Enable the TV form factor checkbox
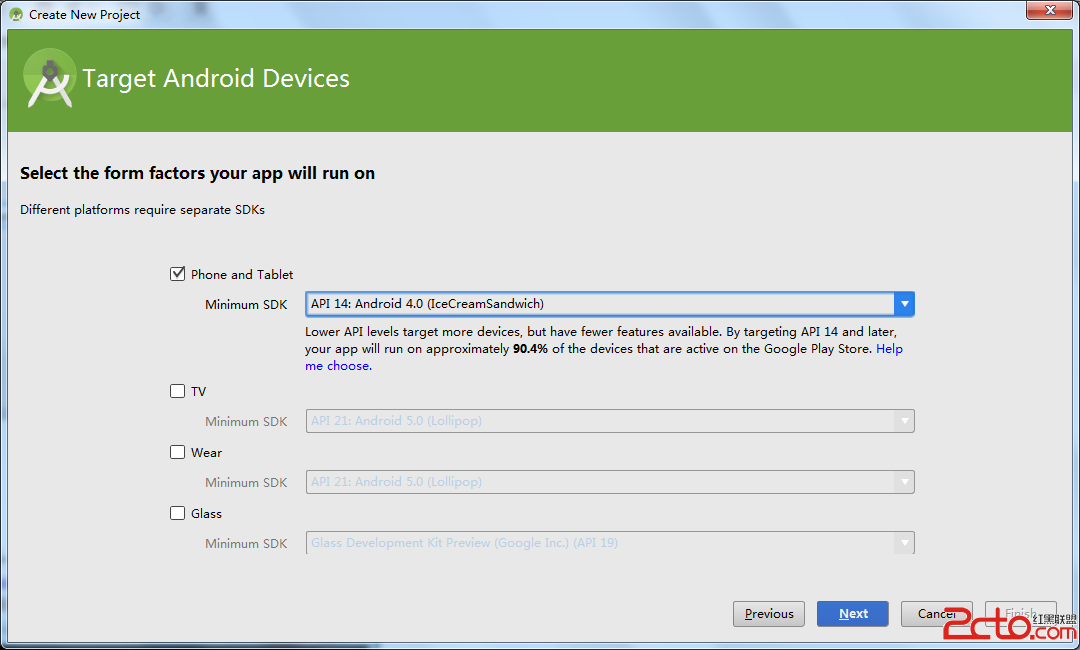Viewport: 1080px width, 650px height. 178,391
